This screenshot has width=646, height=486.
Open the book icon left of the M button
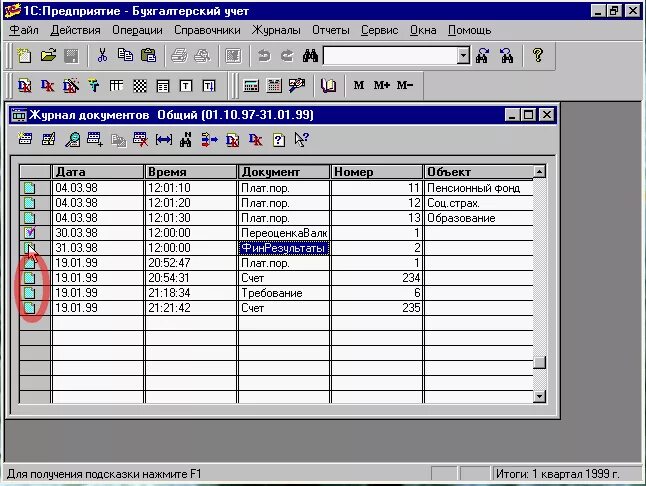328,86
